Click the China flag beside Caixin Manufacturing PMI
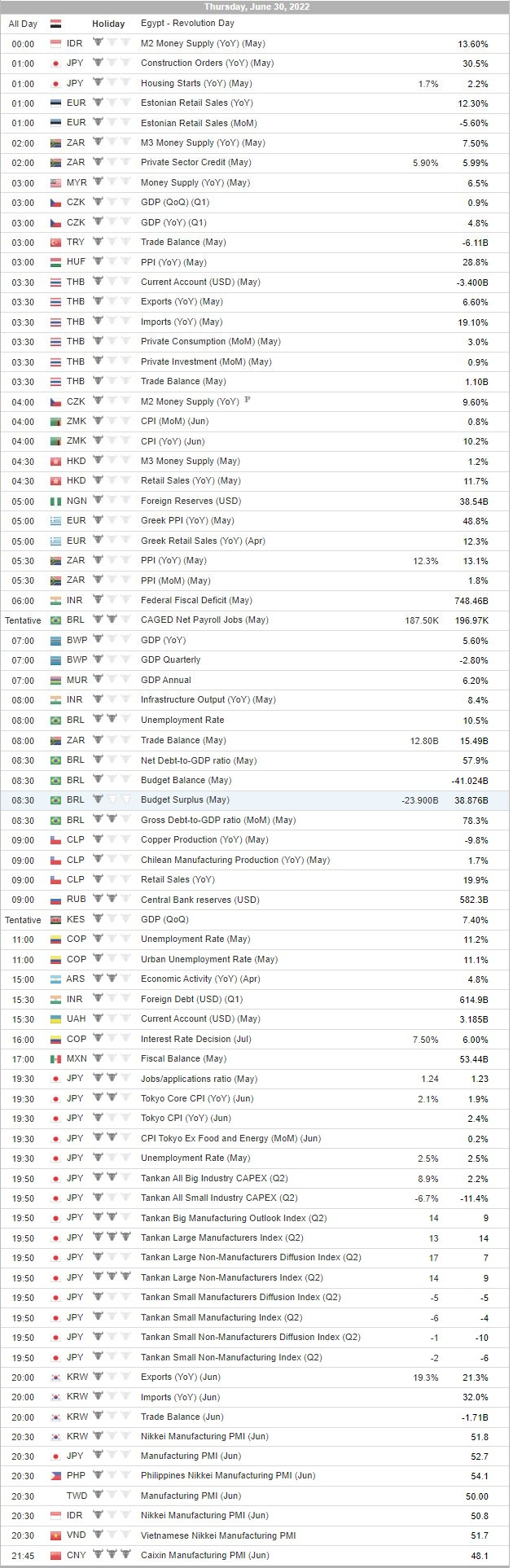The width and height of the screenshot is (513, 1568). [x=55, y=1556]
